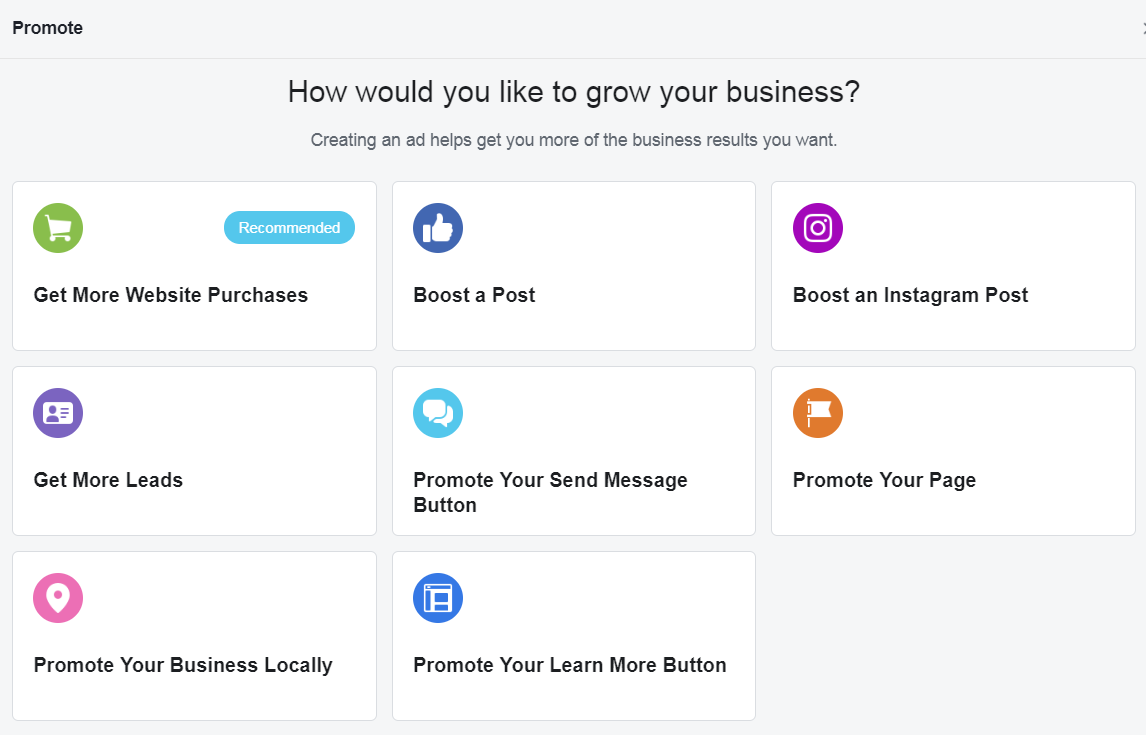Screen dimensions: 1146x735
Task: Select the green shopping cart icon
Action: point(57,227)
